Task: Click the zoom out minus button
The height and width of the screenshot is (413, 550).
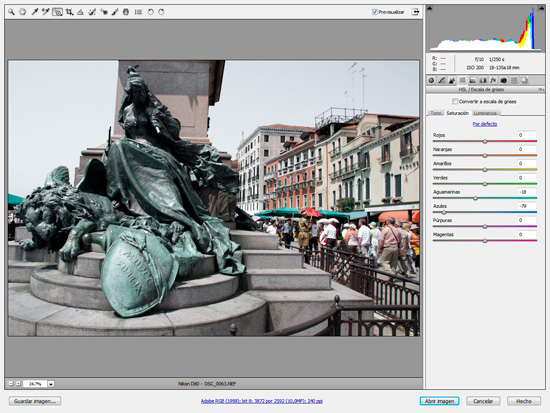Action: (11, 384)
